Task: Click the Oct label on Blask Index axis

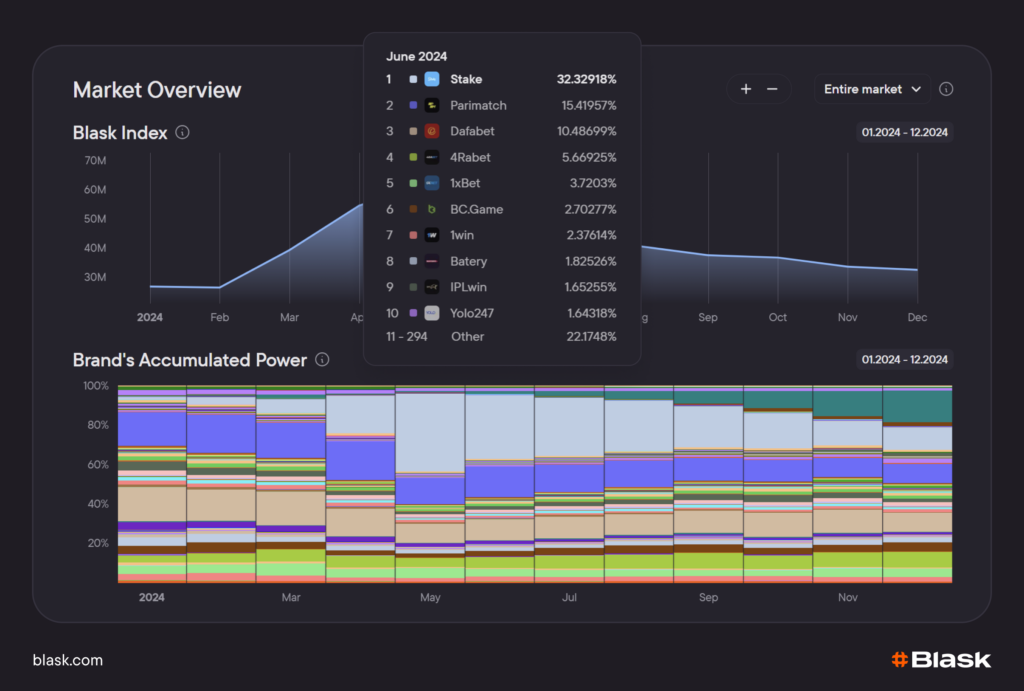Action: (x=778, y=317)
